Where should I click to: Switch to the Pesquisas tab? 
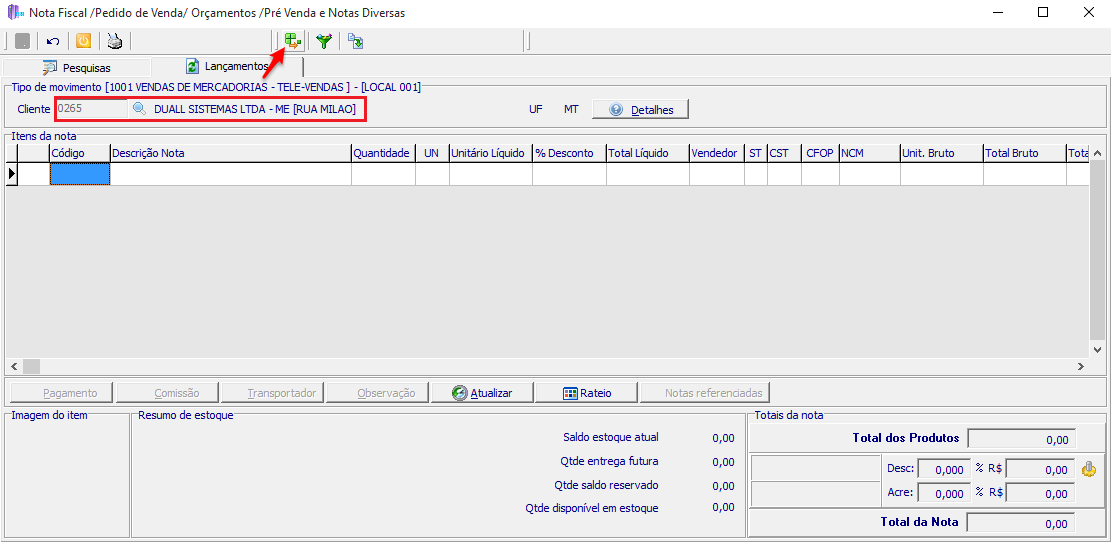point(76,67)
